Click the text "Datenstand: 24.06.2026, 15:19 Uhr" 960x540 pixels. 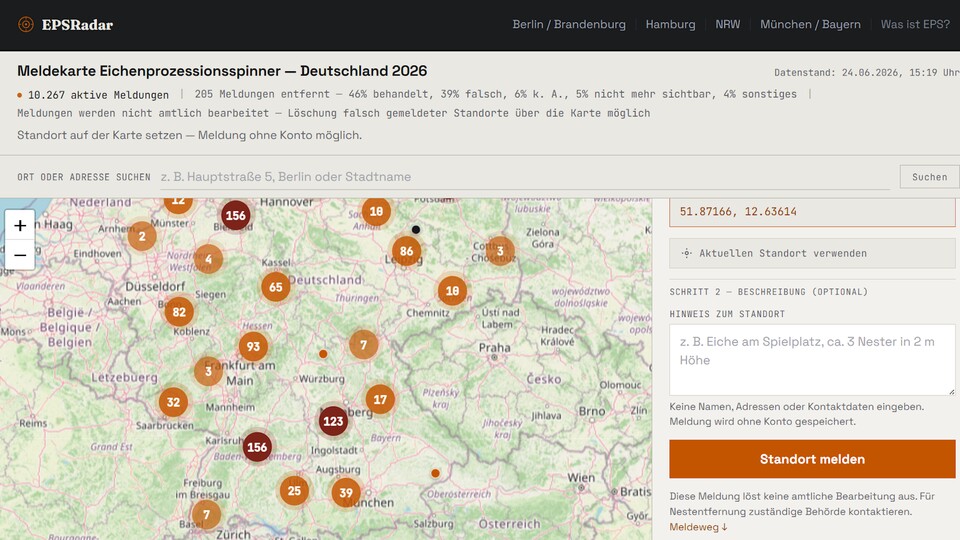866,72
